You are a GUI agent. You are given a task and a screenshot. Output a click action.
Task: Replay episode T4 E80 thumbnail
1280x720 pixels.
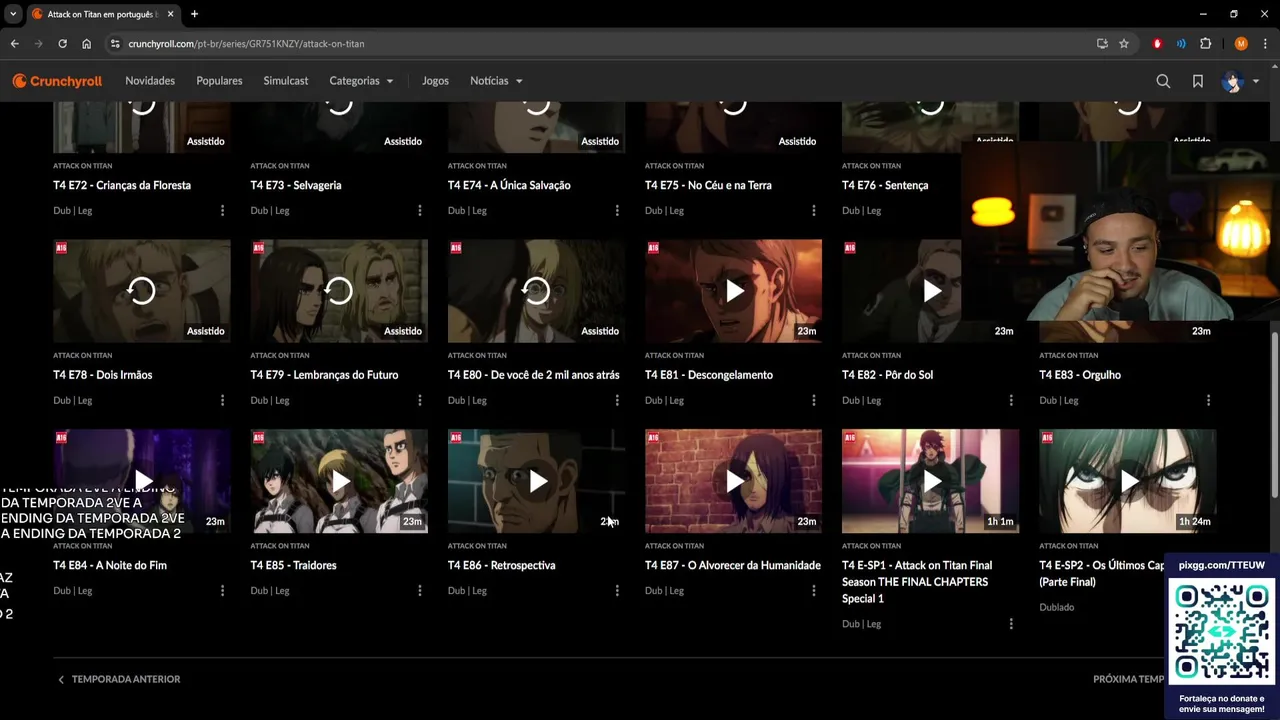536,291
